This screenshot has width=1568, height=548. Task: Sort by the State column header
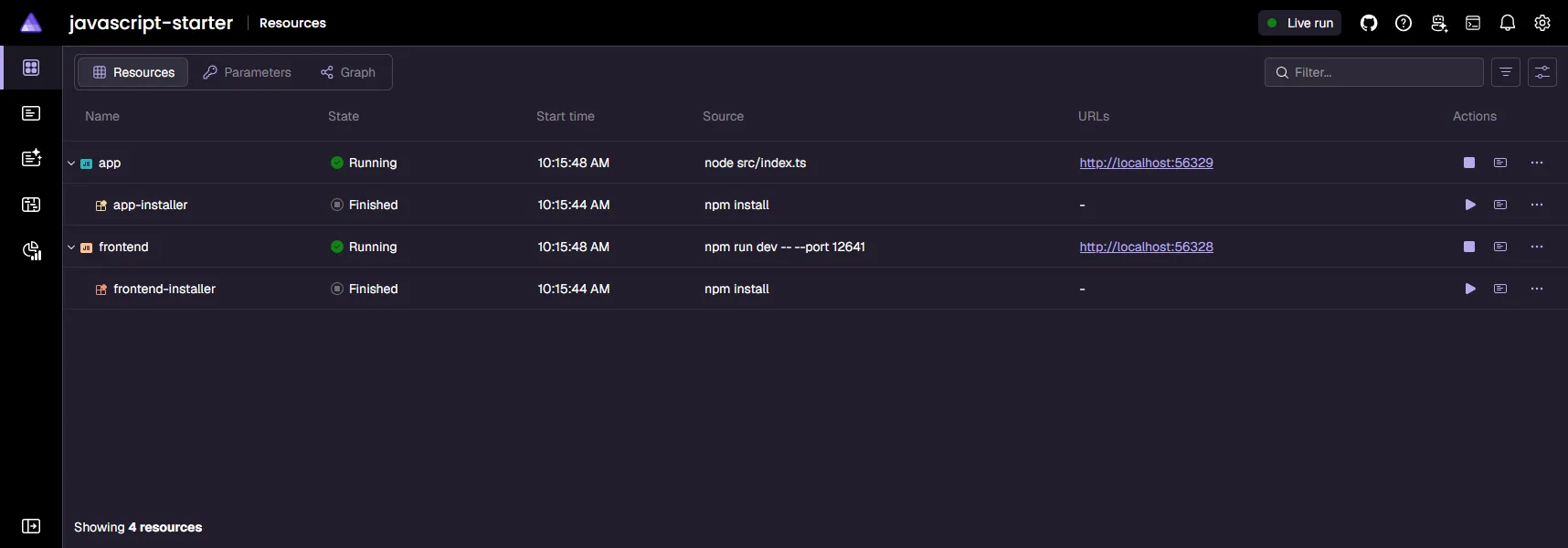point(344,116)
